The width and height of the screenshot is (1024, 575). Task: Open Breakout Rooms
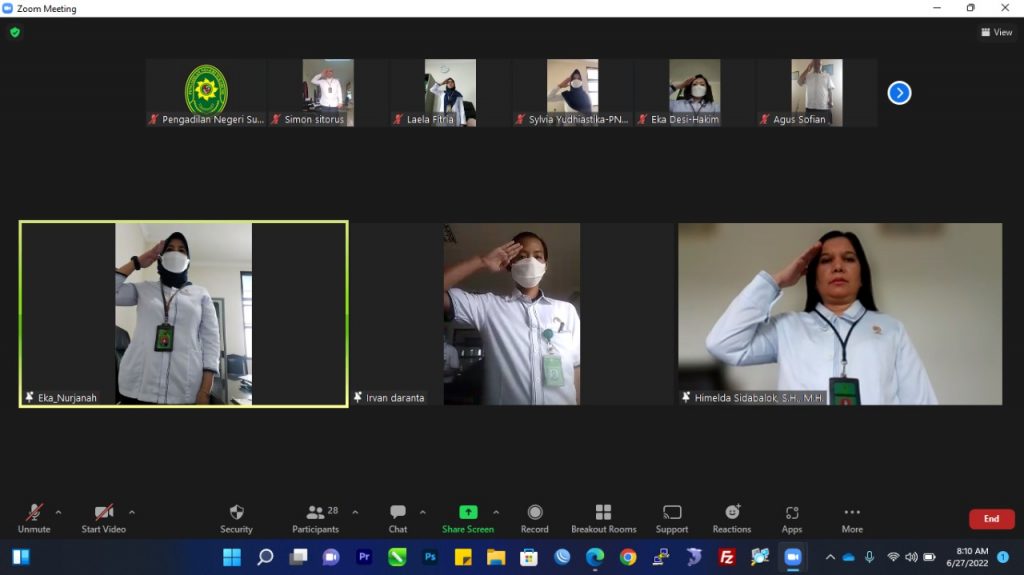tap(603, 517)
